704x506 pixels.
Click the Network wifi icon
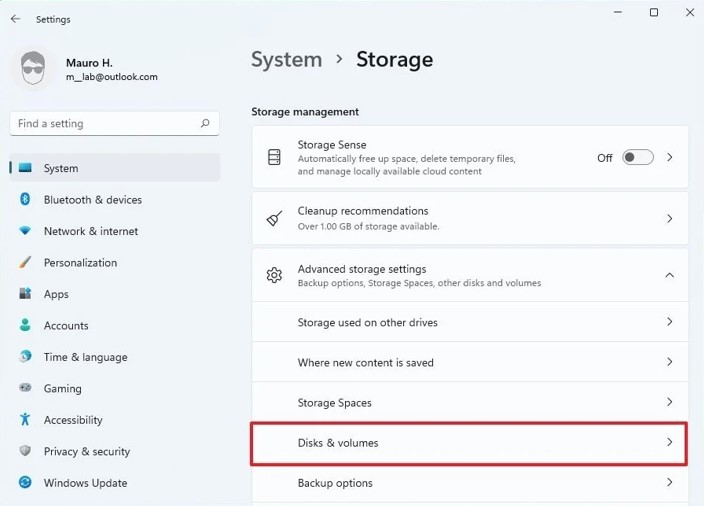click(x=25, y=231)
